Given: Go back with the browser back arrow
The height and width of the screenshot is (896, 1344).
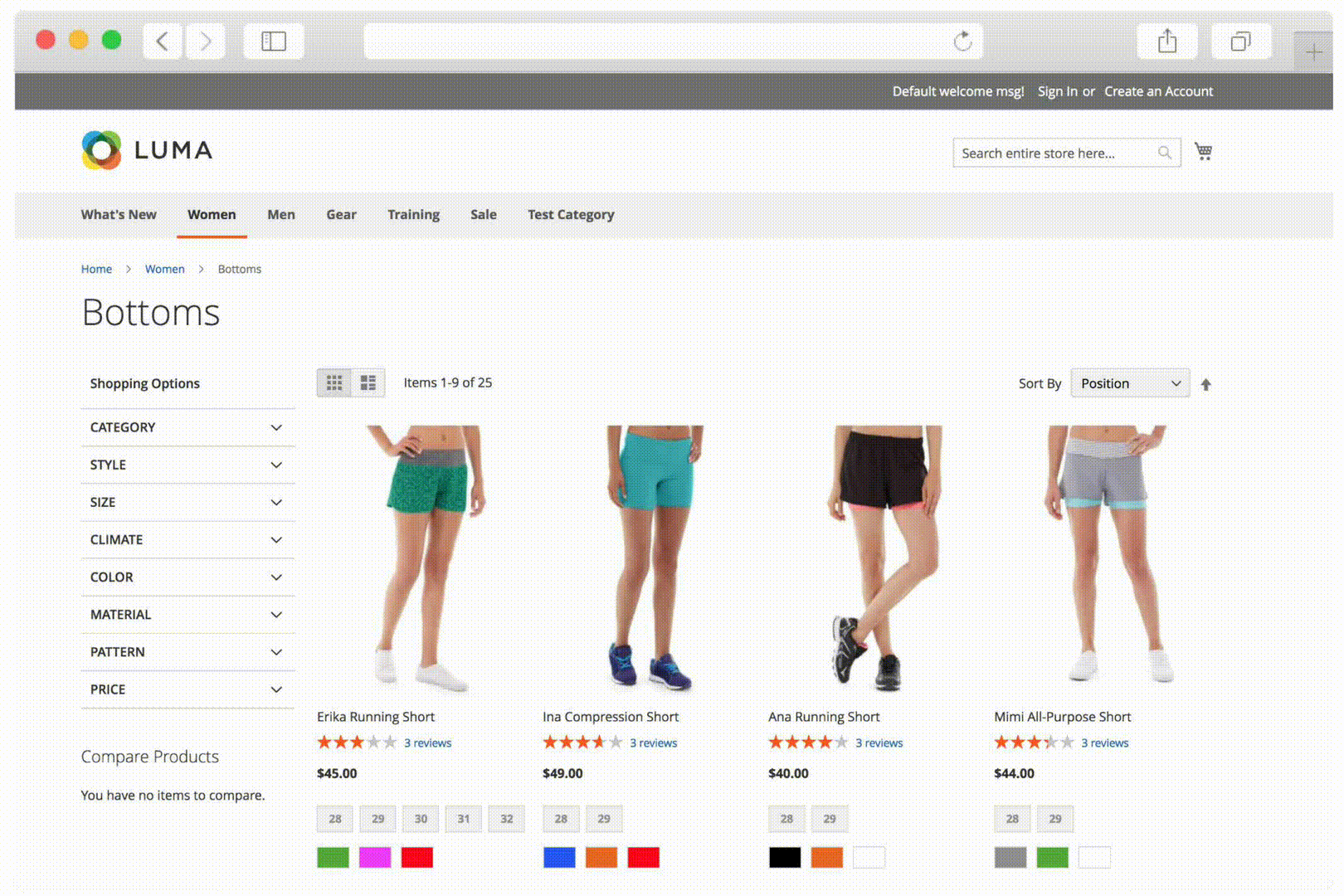Looking at the screenshot, I should click(x=163, y=41).
